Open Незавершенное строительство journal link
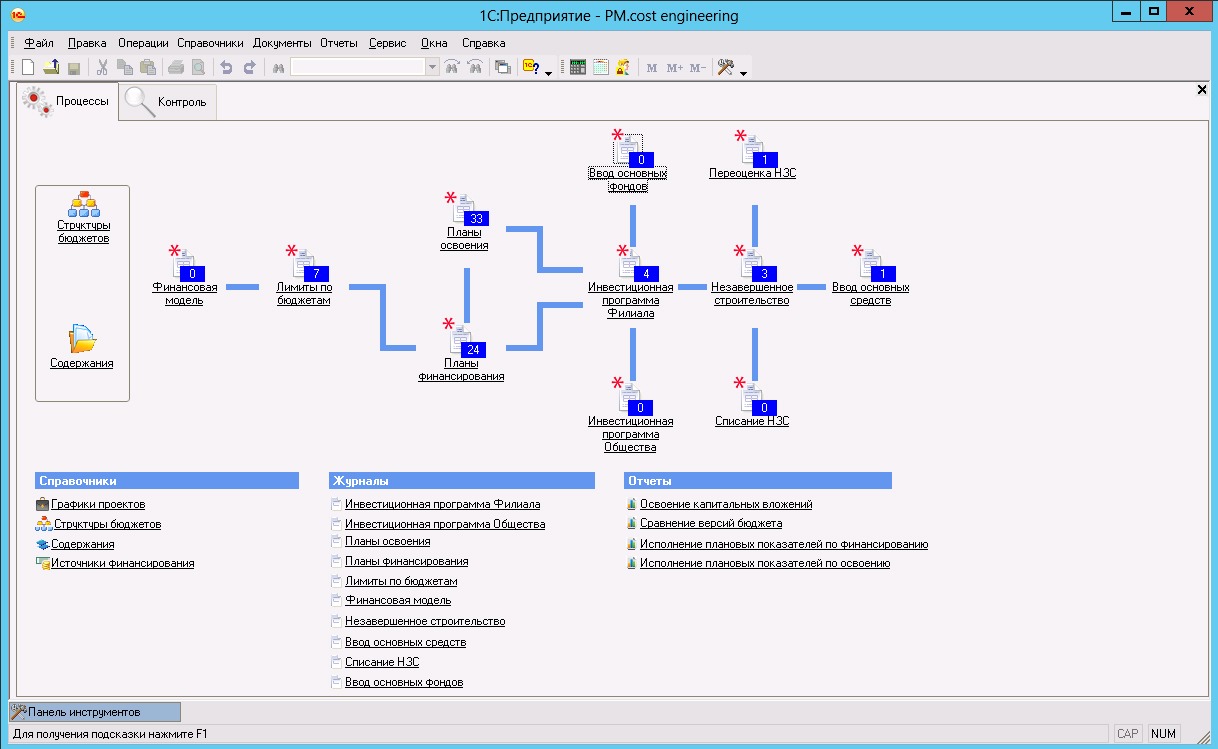 [x=425, y=621]
